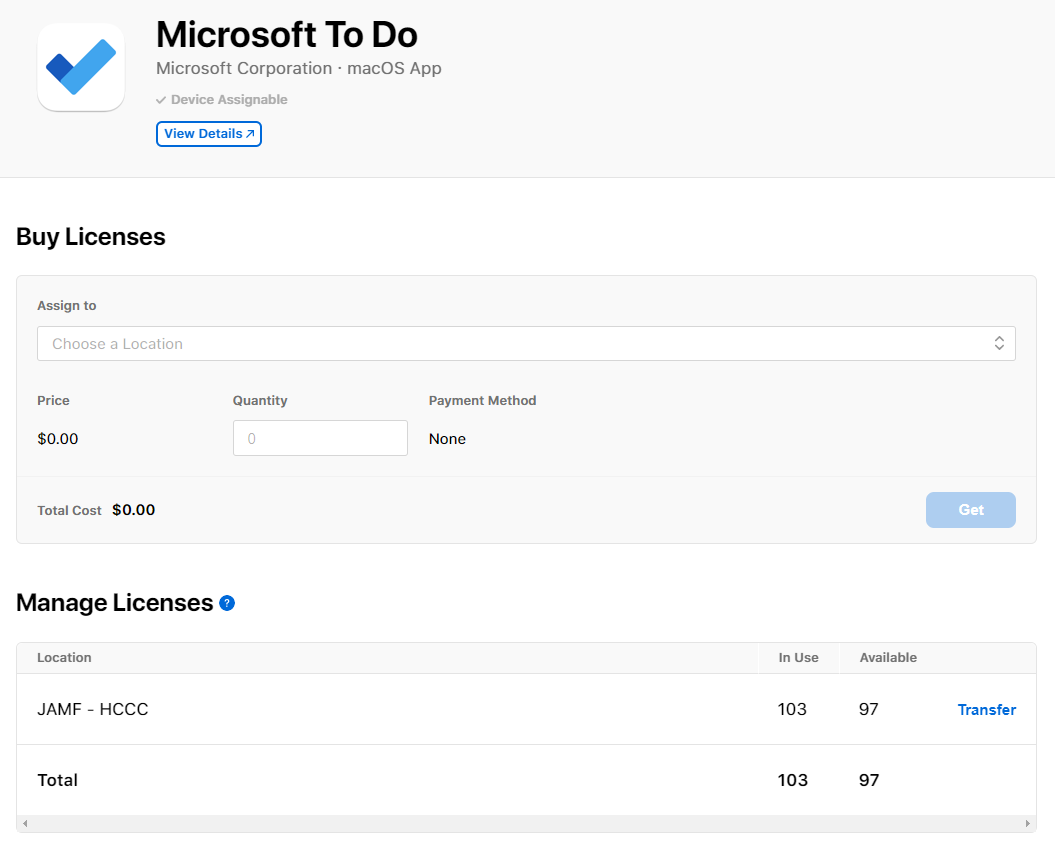Click the Total row label
This screenshot has width=1055, height=848.
tap(57, 780)
